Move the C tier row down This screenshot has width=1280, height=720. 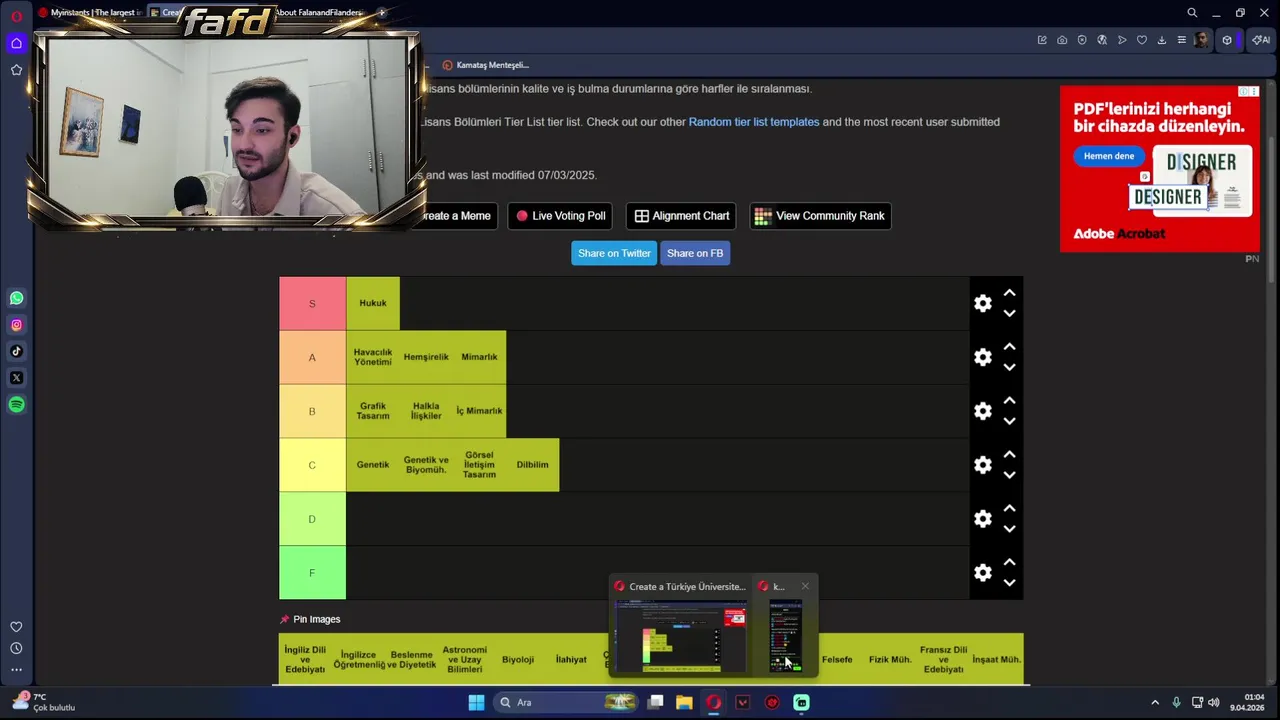point(1009,475)
